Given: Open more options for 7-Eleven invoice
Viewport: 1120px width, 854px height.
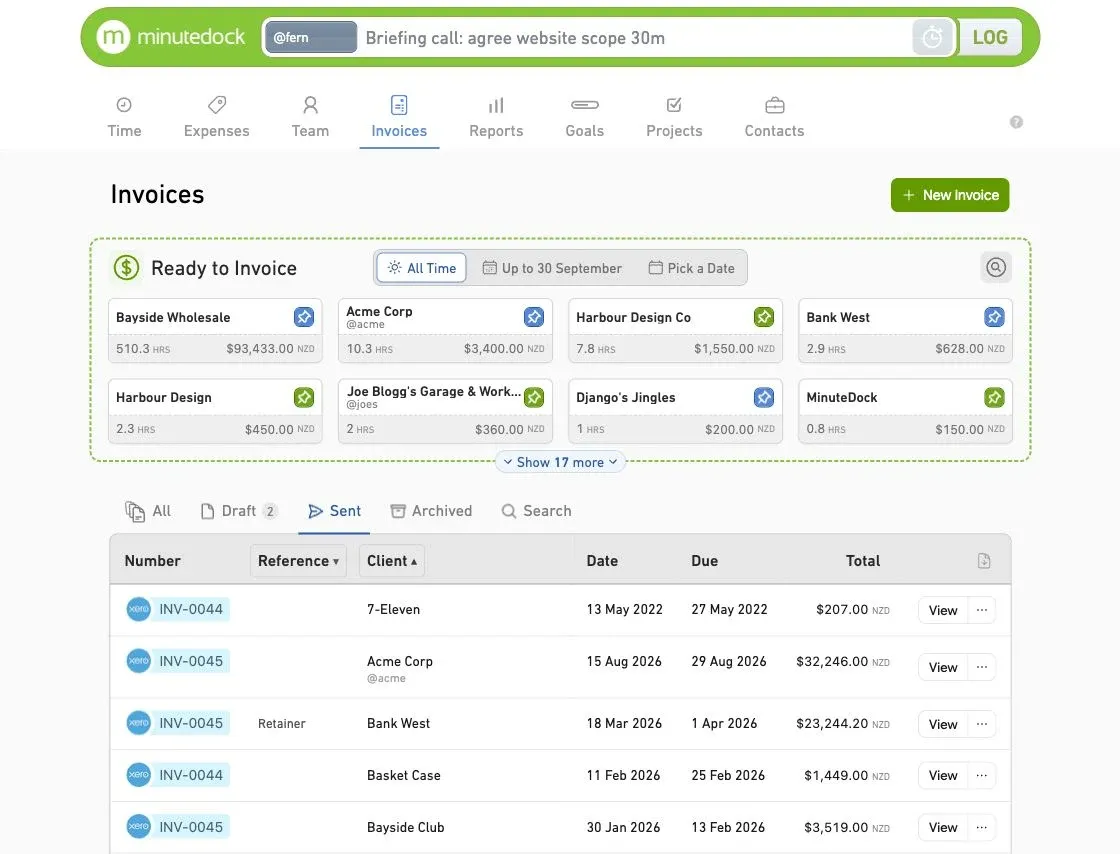Looking at the screenshot, I should pos(982,611).
